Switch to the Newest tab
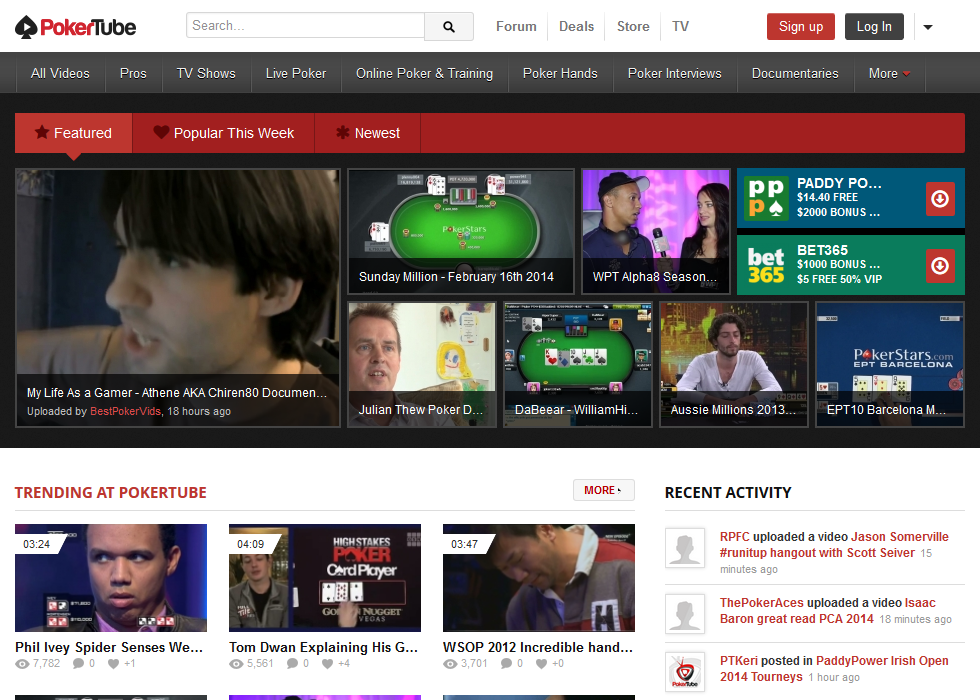Image resolution: width=980 pixels, height=700 pixels. [x=368, y=133]
